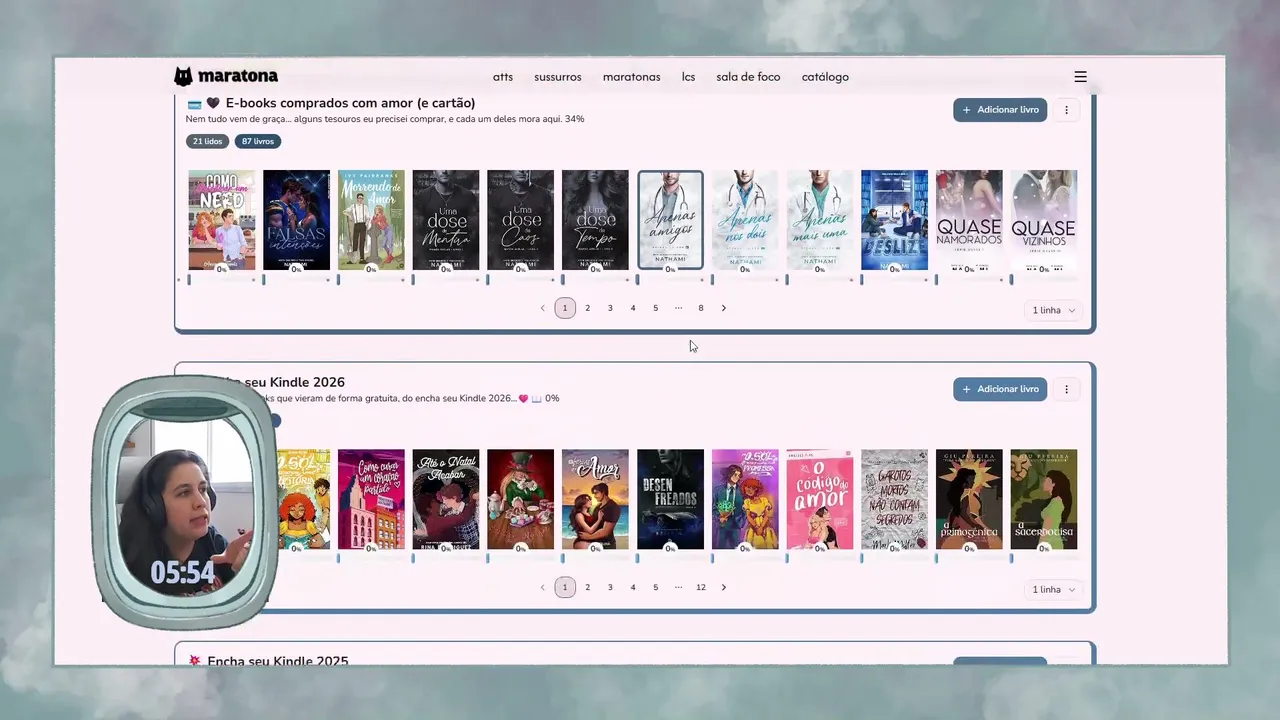Jump to page 12 in Kindle 2026

(x=701, y=587)
